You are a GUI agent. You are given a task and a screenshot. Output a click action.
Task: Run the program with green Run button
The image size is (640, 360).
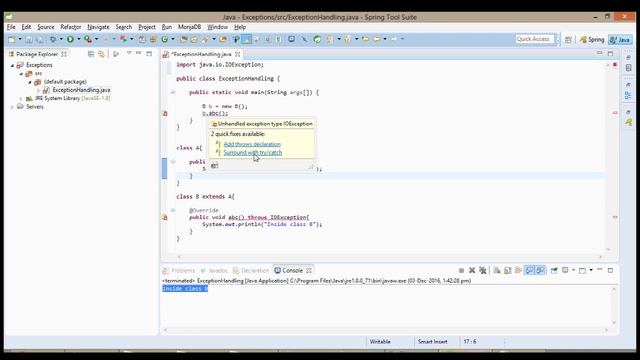tap(70, 39)
